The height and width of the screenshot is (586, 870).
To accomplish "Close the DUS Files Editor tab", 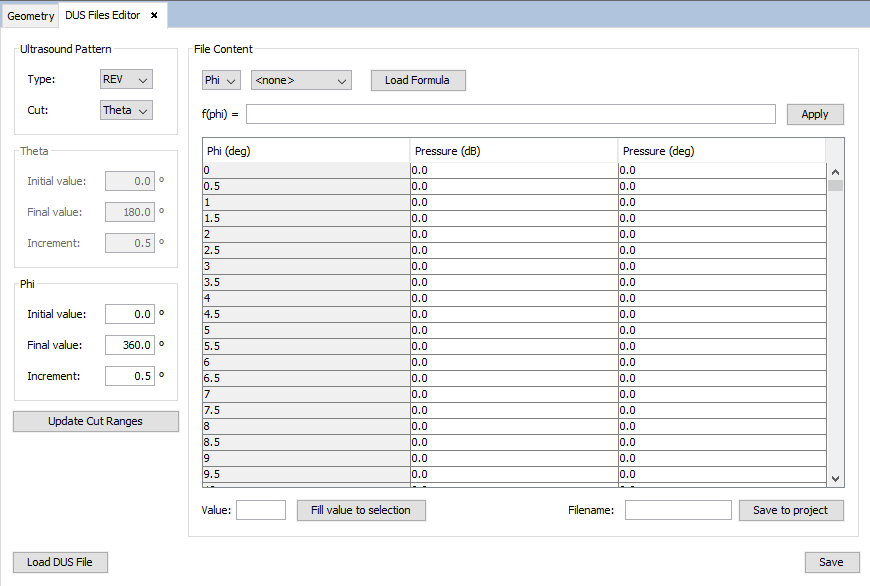I will (154, 15).
